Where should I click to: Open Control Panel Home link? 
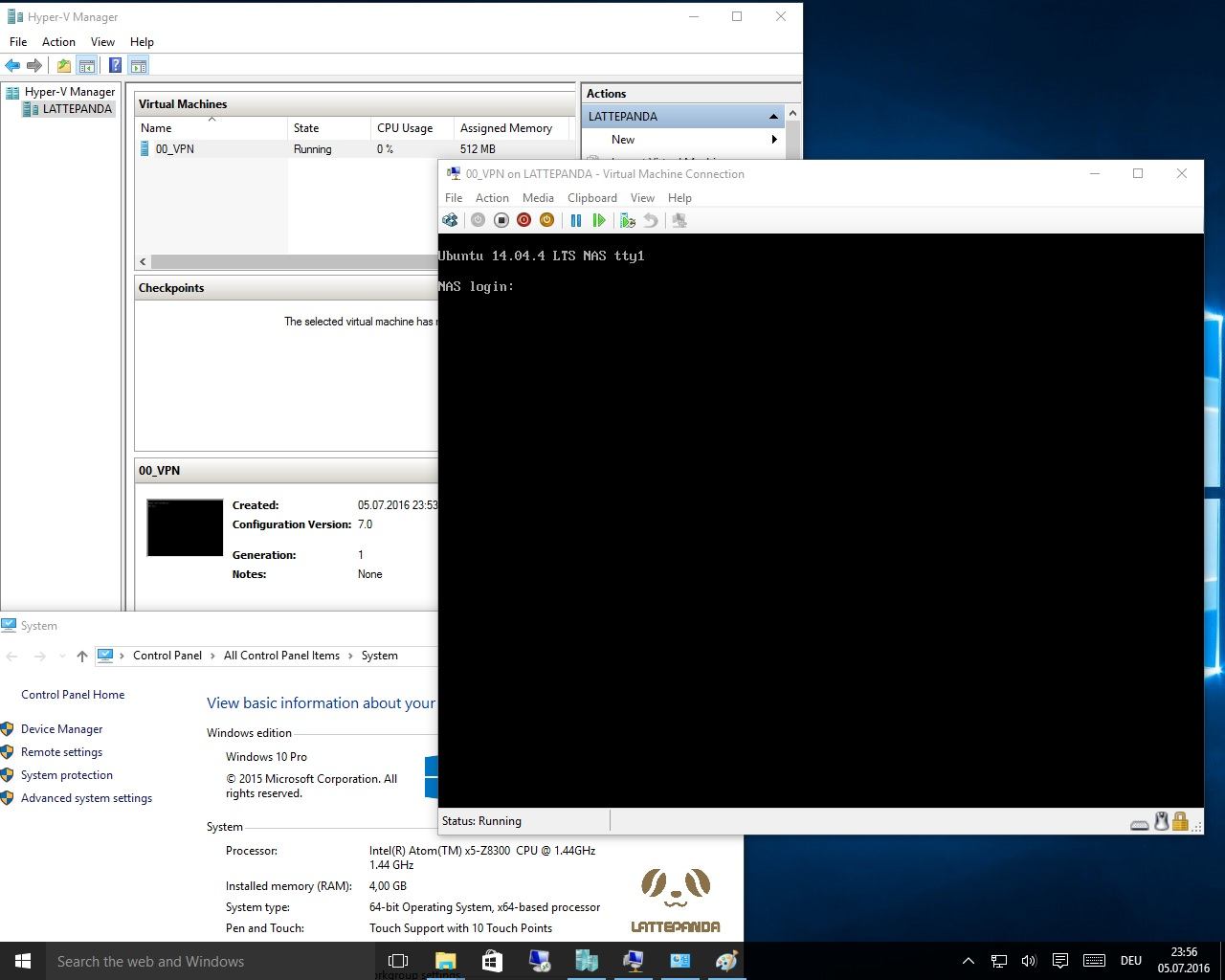(73, 695)
